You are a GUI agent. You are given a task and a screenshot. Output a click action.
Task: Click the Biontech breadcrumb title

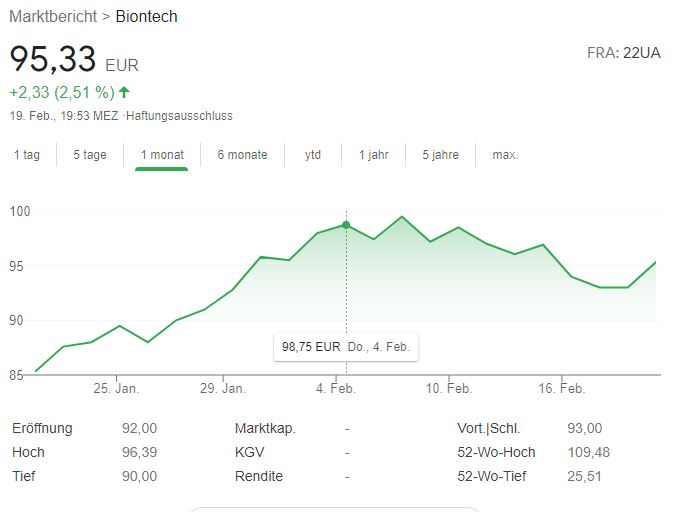(x=147, y=16)
